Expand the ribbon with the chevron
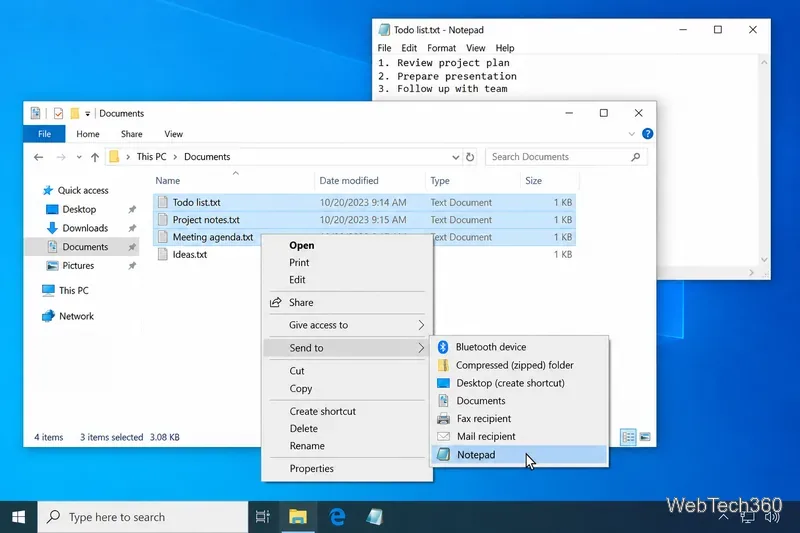 (632, 134)
